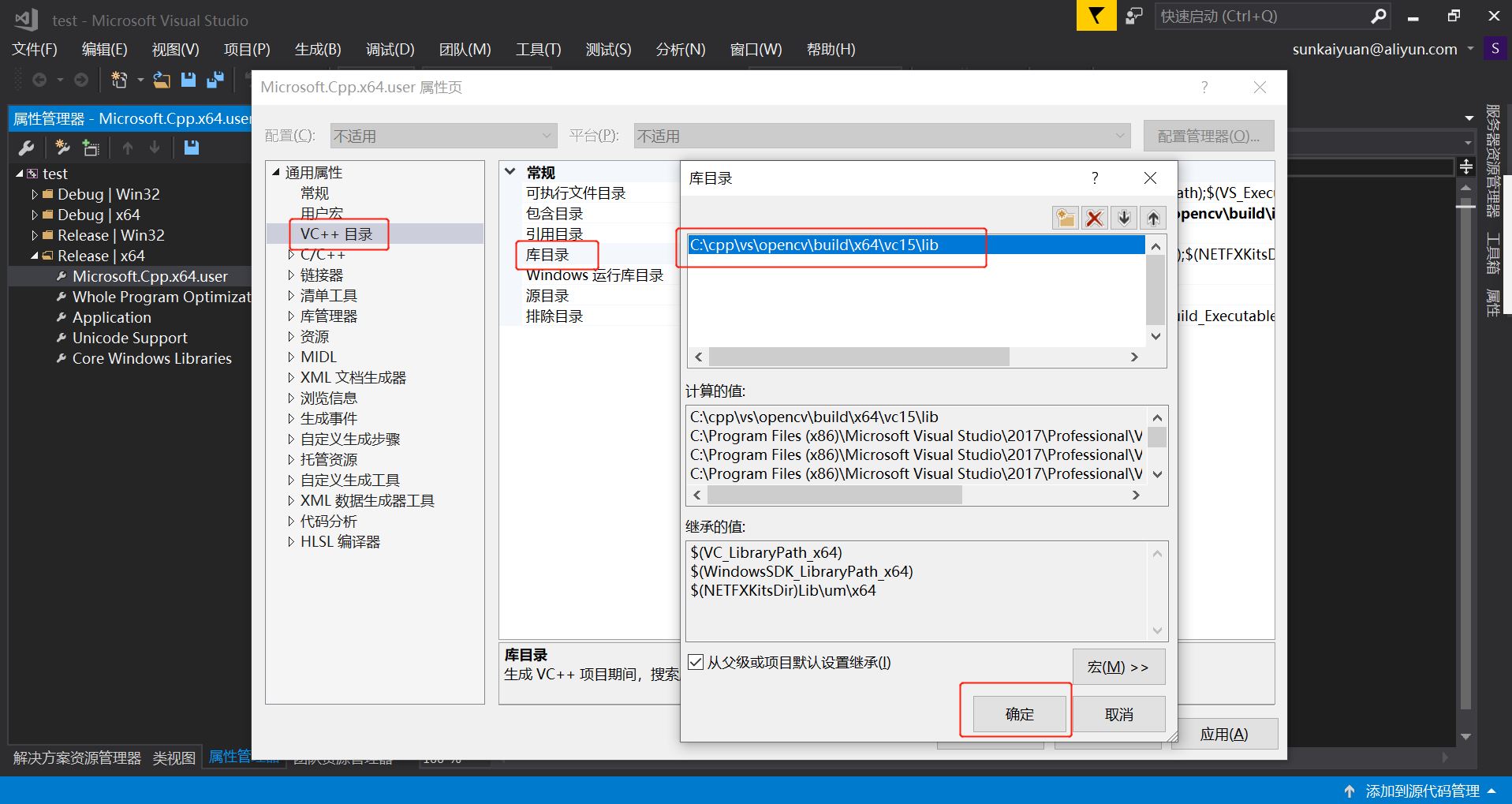This screenshot has height=804, width=1512.
Task: Expand the Release | Win32 node
Action: 34,235
